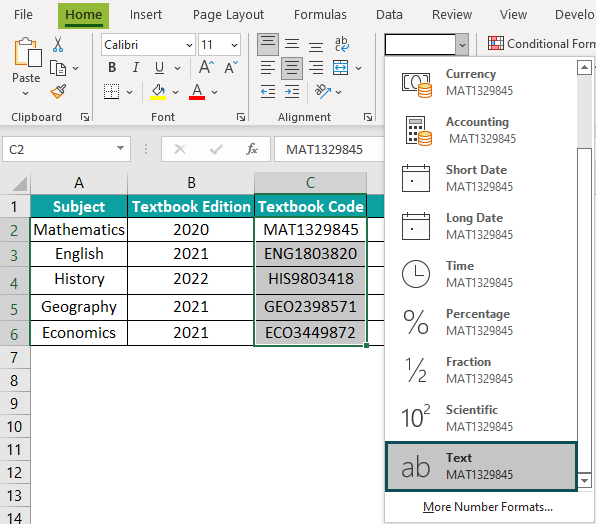Expand underline style arrow
596x524 pixels.
pyautogui.click(x=177, y=68)
